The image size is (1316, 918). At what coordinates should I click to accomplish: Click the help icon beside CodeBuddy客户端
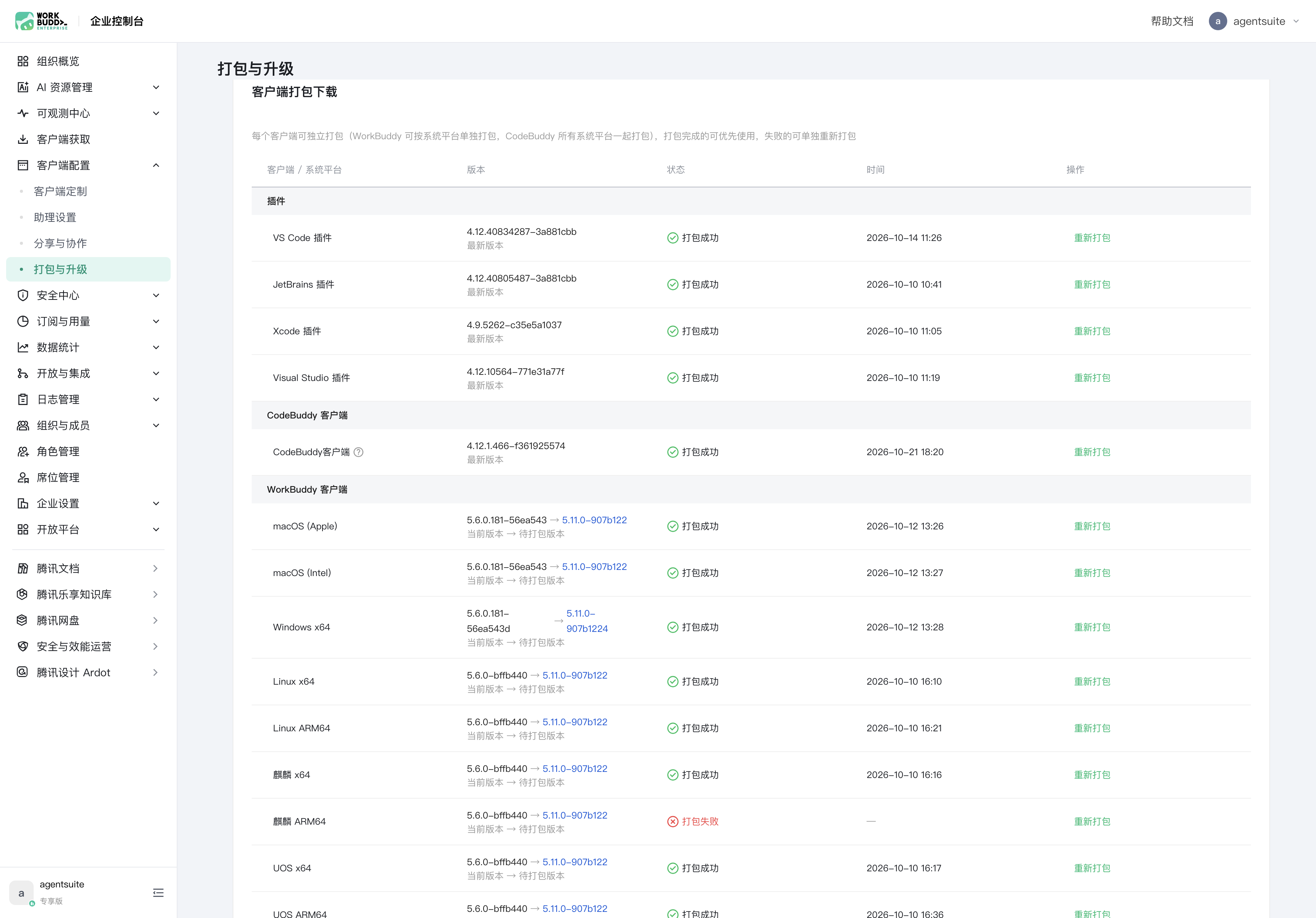click(x=358, y=452)
